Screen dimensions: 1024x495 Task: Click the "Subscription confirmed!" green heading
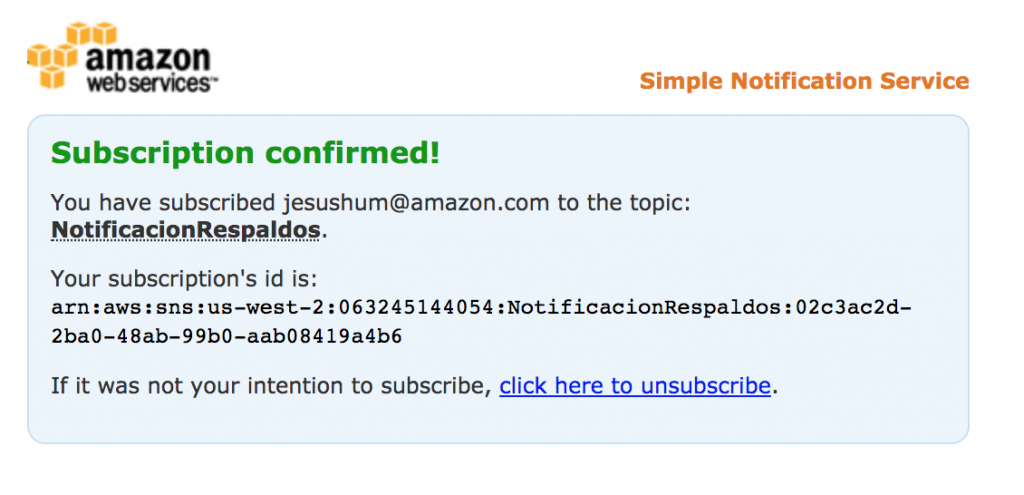click(245, 153)
